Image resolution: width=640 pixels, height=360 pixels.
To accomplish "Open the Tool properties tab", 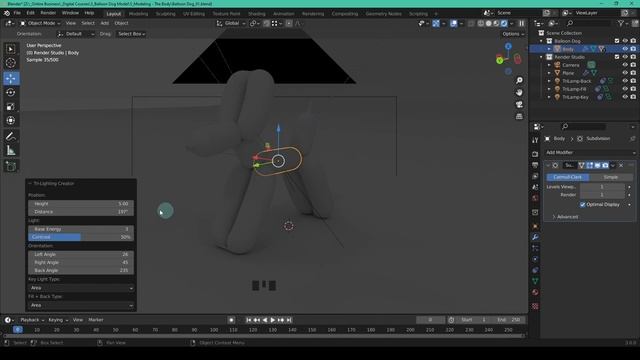I will (x=535, y=140).
